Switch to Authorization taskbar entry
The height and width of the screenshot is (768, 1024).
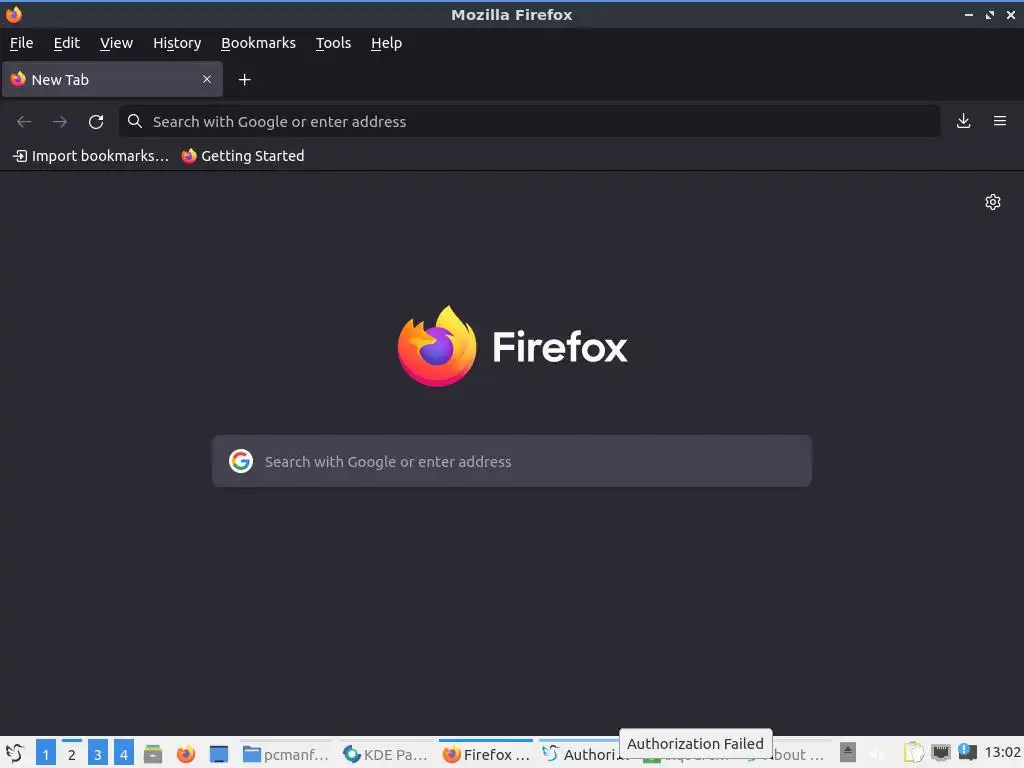[x=580, y=754]
